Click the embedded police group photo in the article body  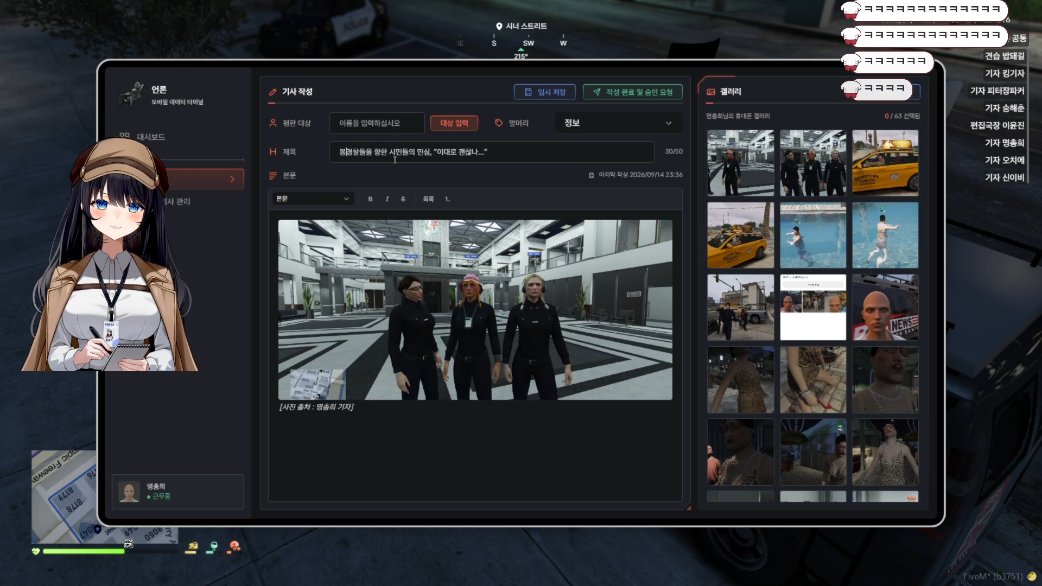tap(475, 310)
